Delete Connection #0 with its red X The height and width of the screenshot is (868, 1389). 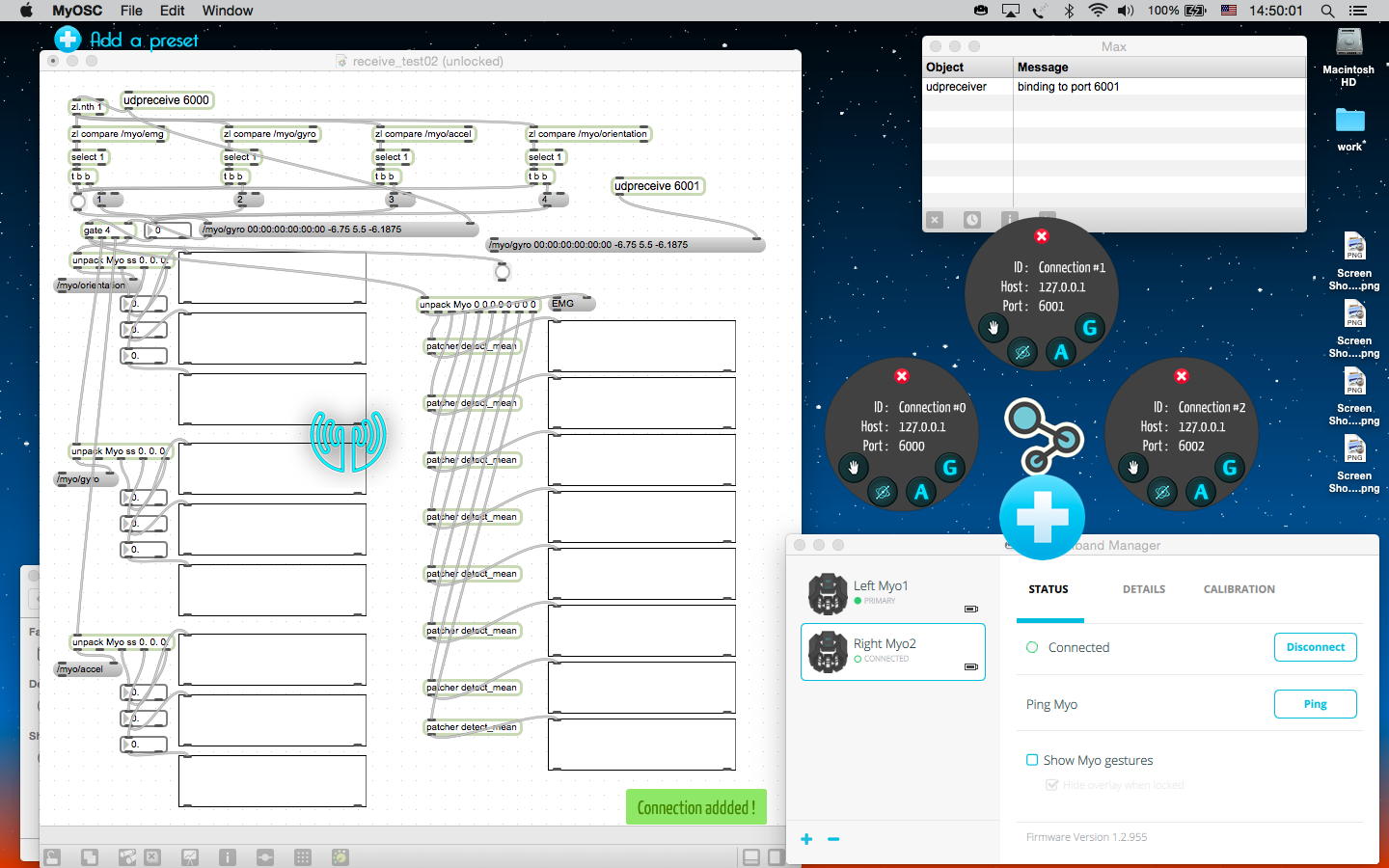pyautogui.click(x=901, y=376)
